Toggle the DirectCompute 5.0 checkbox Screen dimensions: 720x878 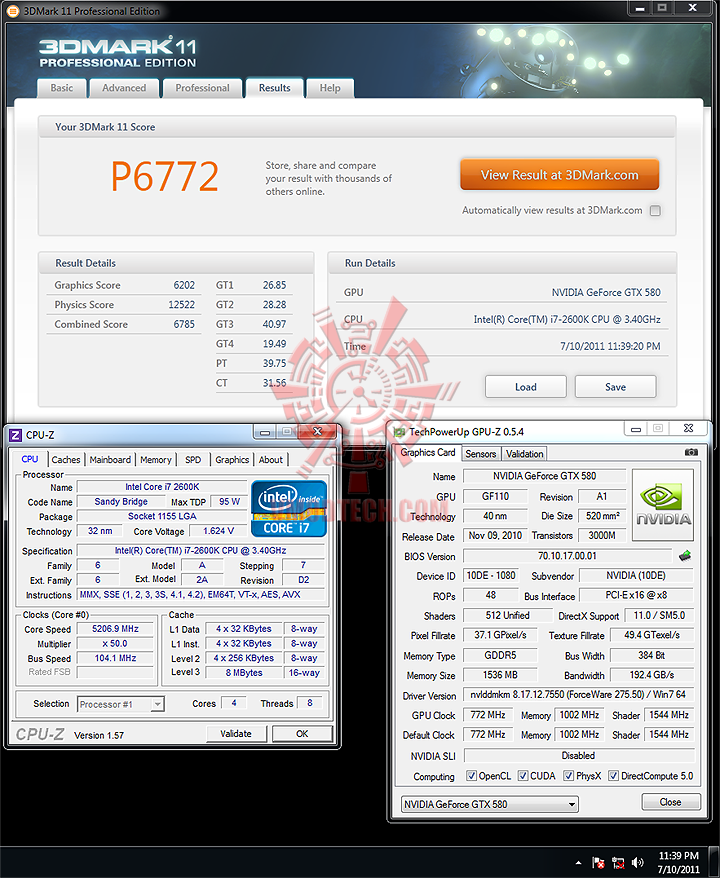pyautogui.click(x=614, y=776)
